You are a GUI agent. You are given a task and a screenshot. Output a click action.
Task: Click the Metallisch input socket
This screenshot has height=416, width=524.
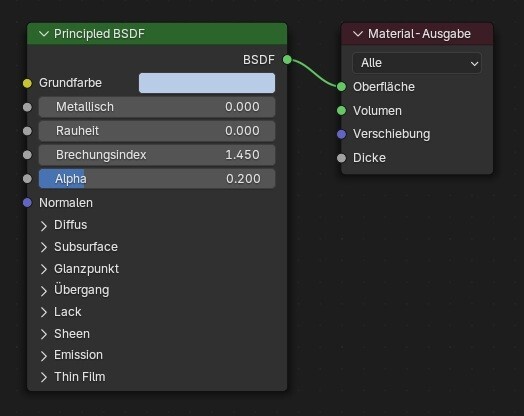click(27, 107)
